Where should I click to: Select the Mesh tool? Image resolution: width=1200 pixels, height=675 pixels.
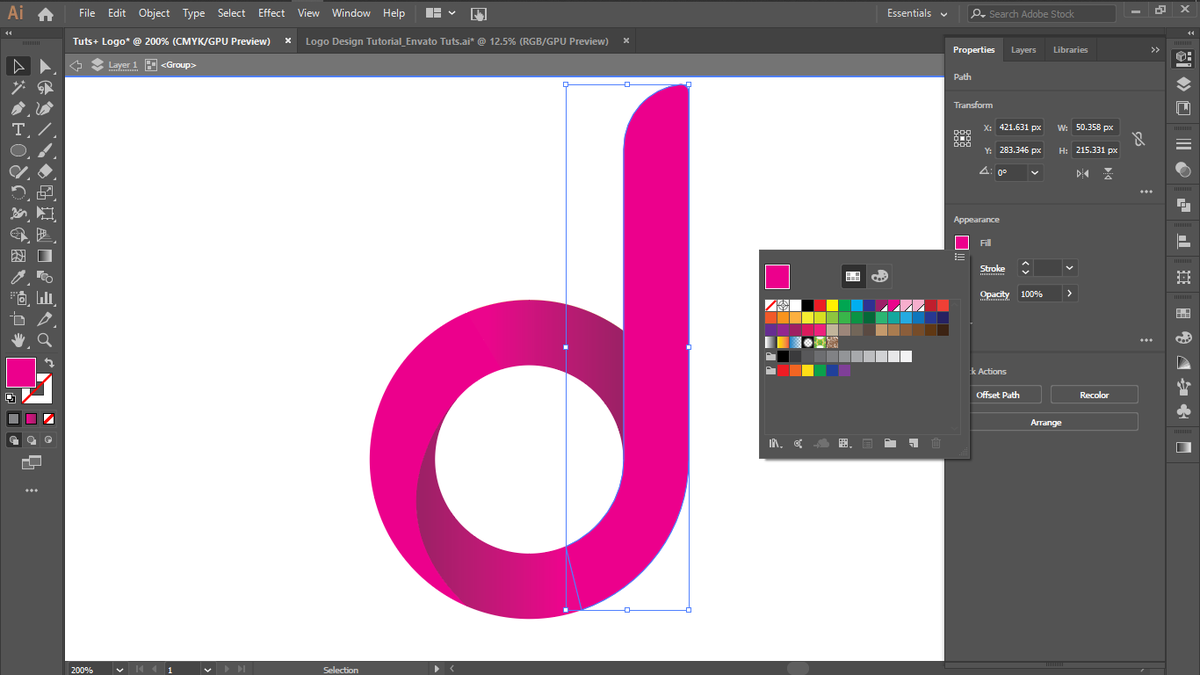tap(18, 256)
